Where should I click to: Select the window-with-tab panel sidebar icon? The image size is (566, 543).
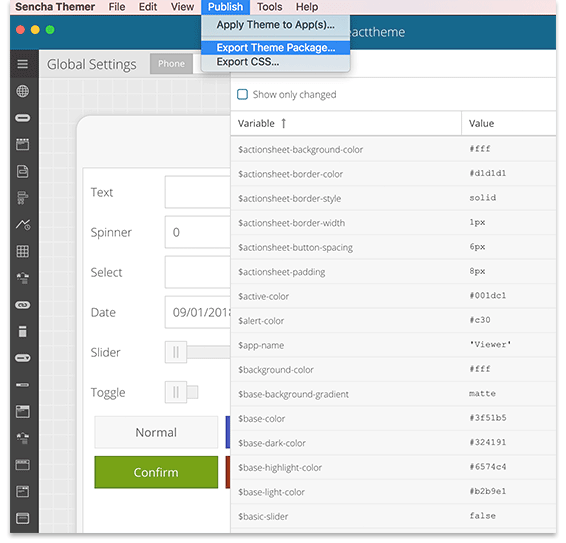[22, 411]
